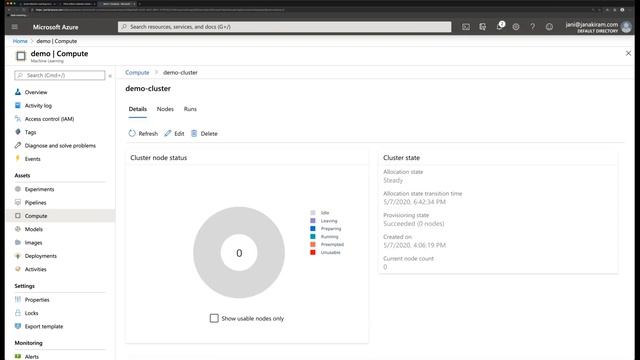Viewport: 640px width, 360px height.
Task: Click the Allocation state value Steady
Action: click(x=393, y=180)
